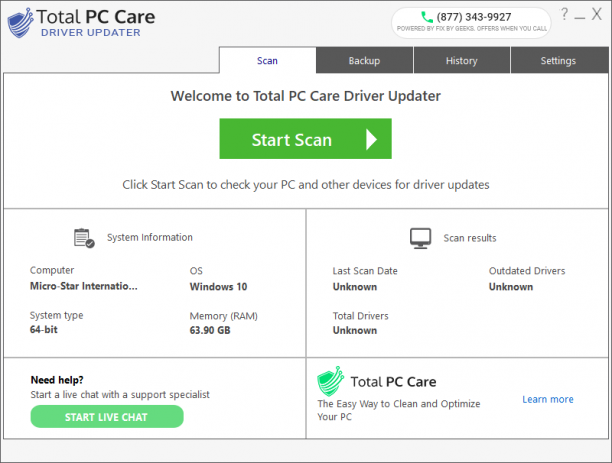Follow the Learn more link
This screenshot has width=612, height=463.
coord(548,399)
